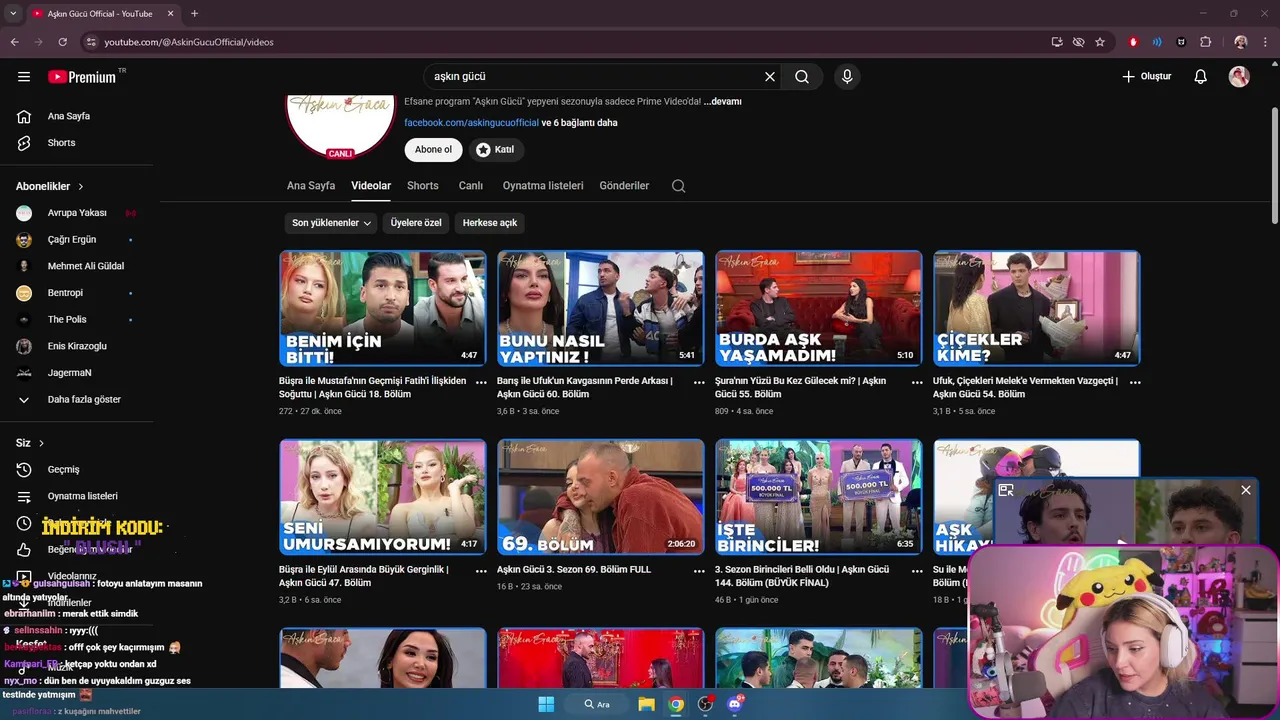Go back in browser history
Image resolution: width=1280 pixels, height=720 pixels.
pos(15,42)
